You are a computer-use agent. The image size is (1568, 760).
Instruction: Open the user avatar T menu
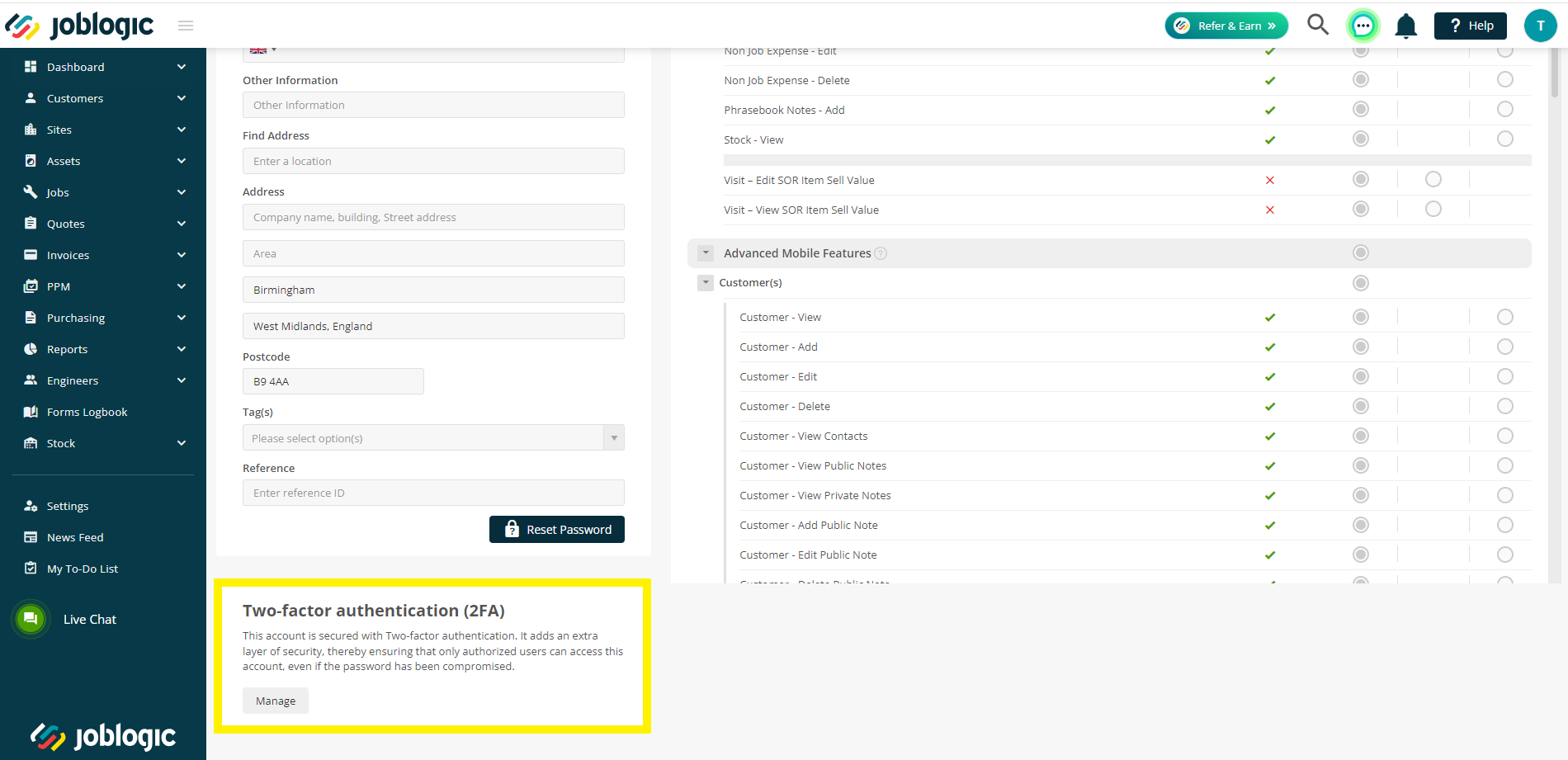click(1540, 26)
